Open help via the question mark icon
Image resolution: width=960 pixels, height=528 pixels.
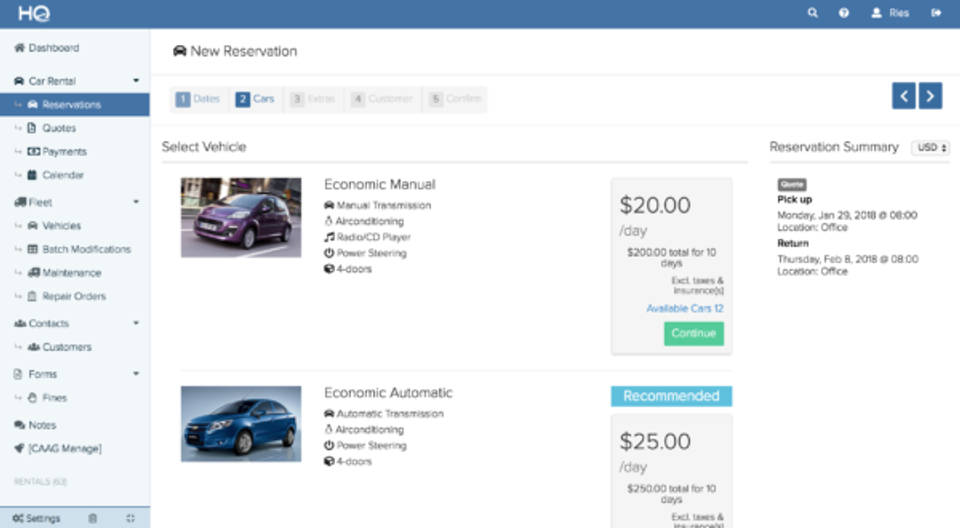844,13
